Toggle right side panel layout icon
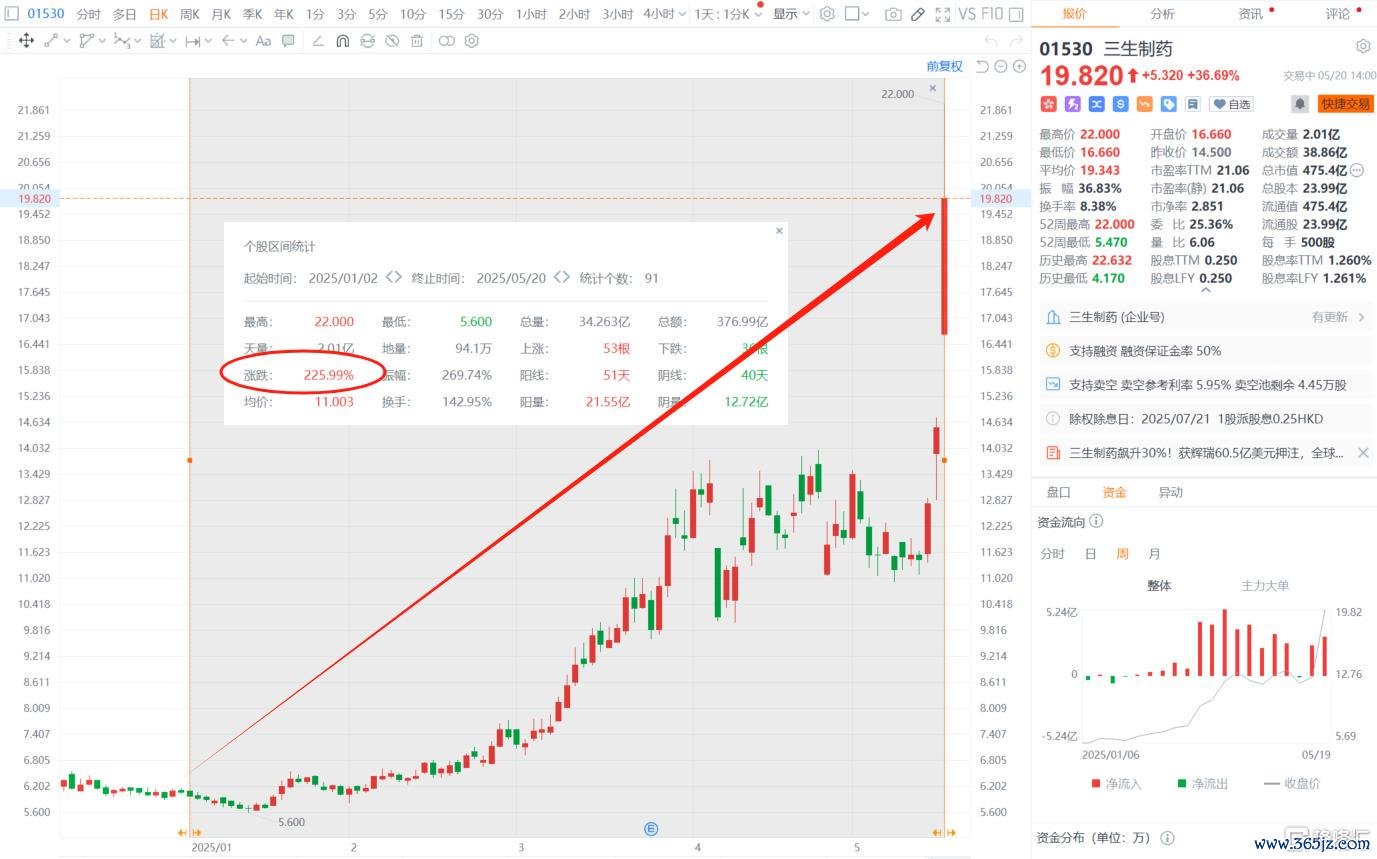Image resolution: width=1377 pixels, height=859 pixels. (1016, 14)
